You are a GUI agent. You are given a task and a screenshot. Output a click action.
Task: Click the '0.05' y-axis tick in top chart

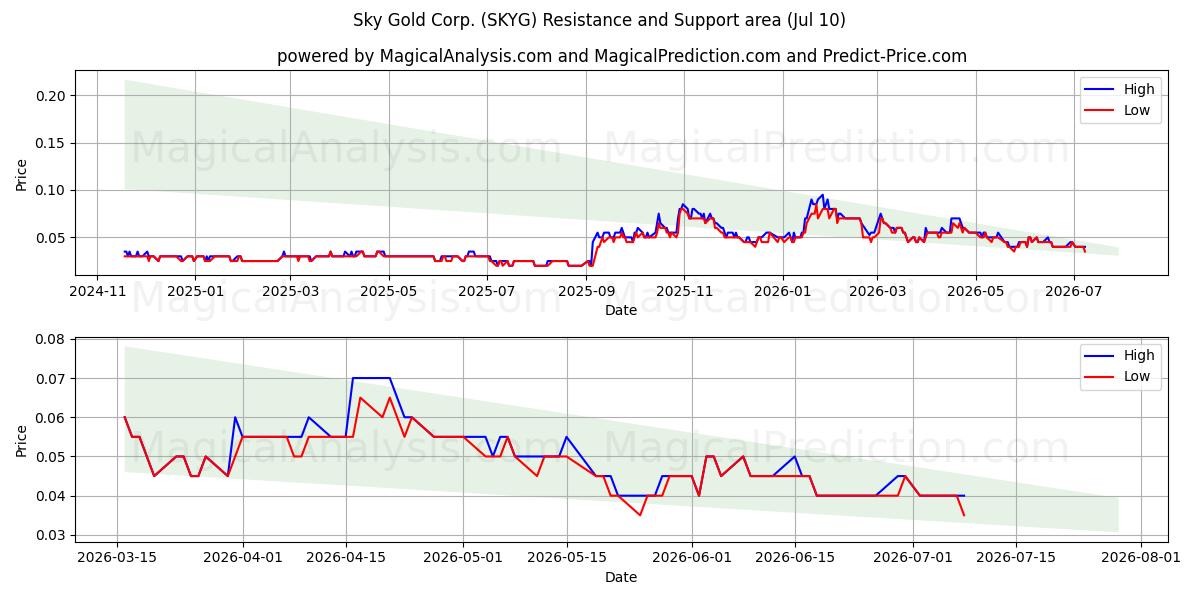pyautogui.click(x=52, y=238)
